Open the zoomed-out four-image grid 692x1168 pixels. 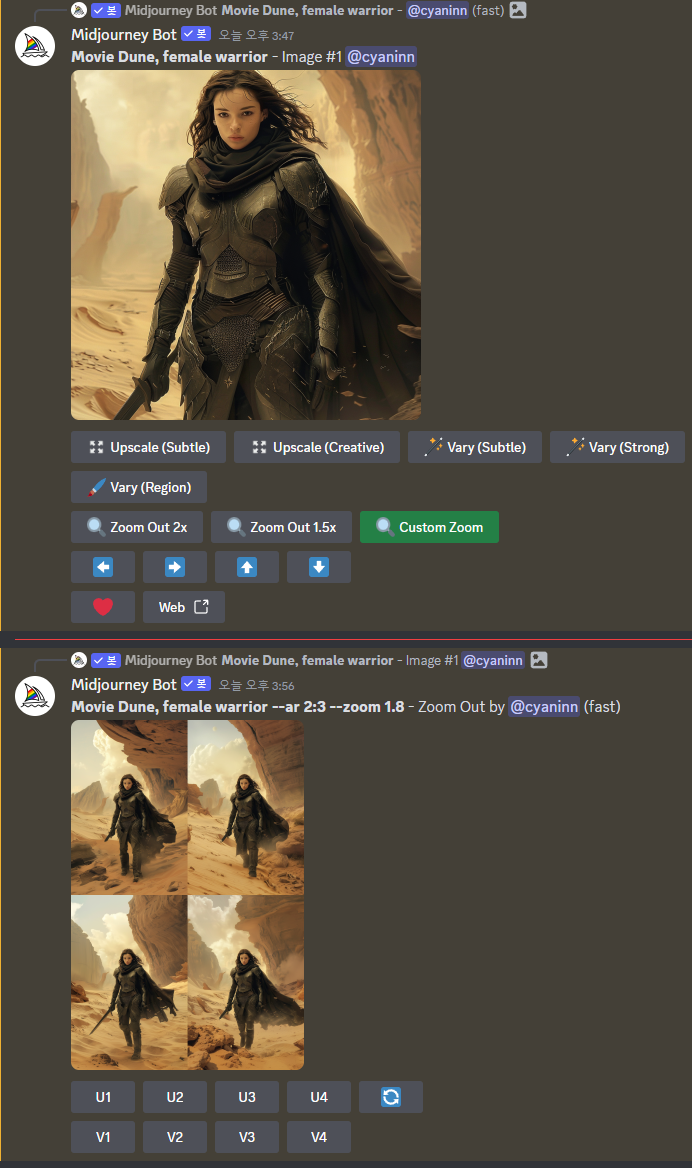(188, 895)
